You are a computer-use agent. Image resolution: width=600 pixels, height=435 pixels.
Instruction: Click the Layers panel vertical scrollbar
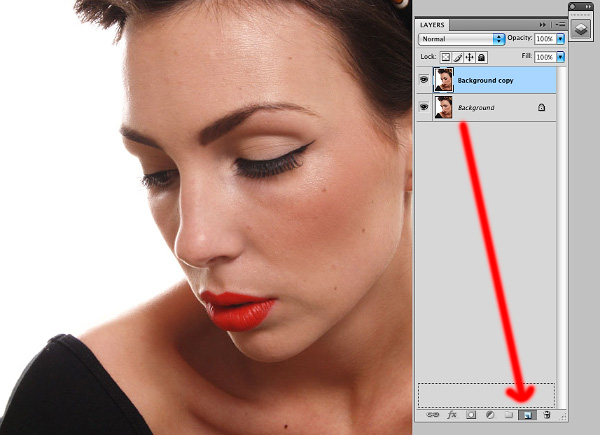(x=561, y=237)
